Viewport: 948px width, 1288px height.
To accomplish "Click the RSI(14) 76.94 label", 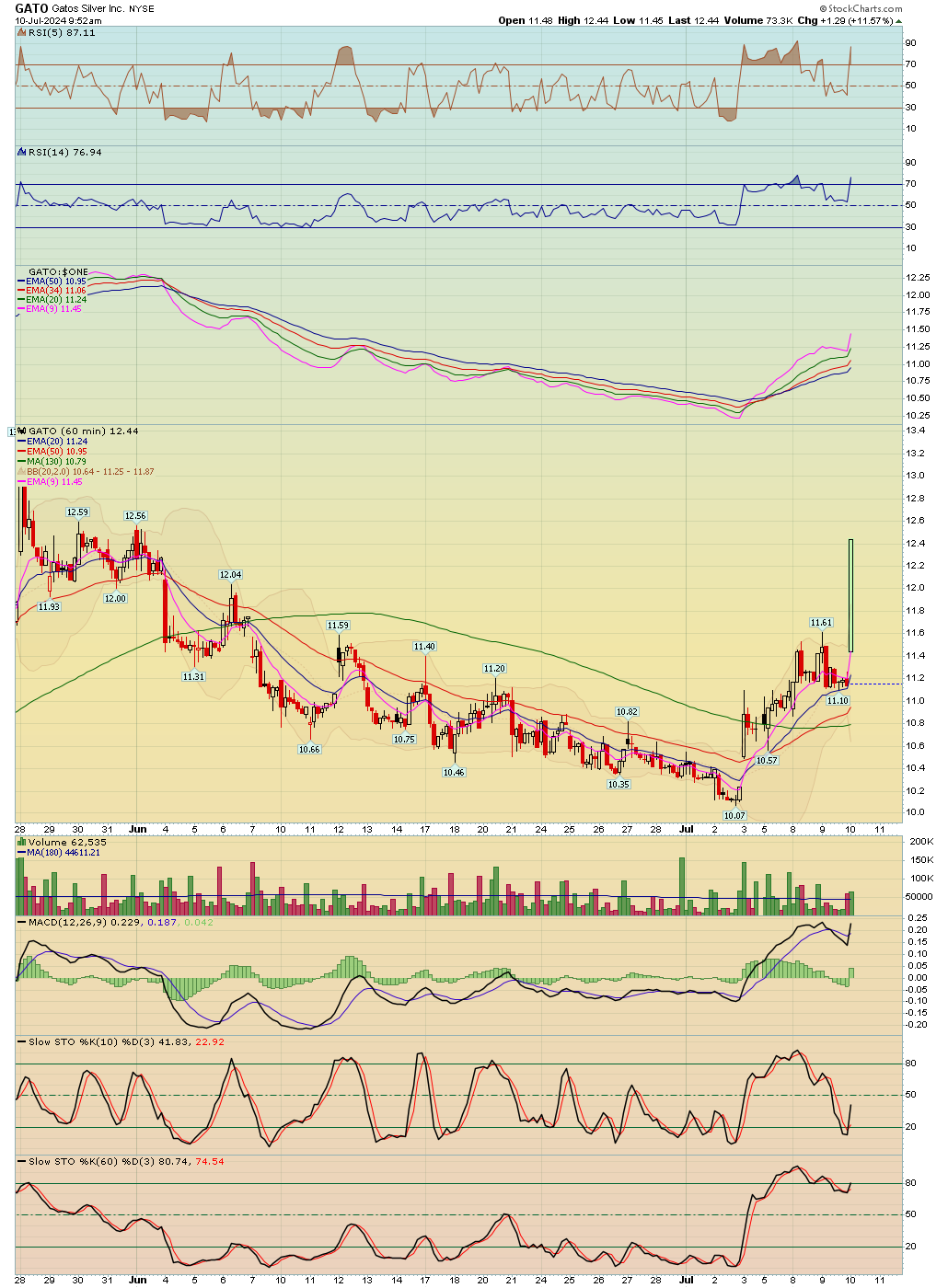I will tap(65, 152).
